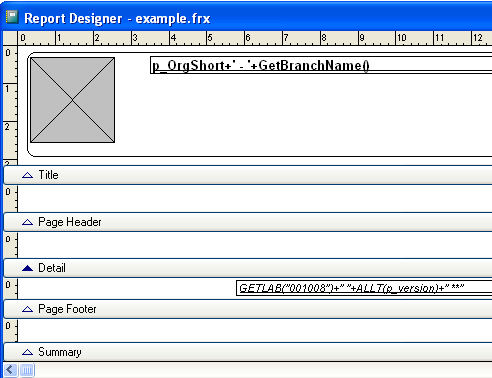Select the Title band bar
Viewport: 492px width, 378px height.
(x=248, y=175)
